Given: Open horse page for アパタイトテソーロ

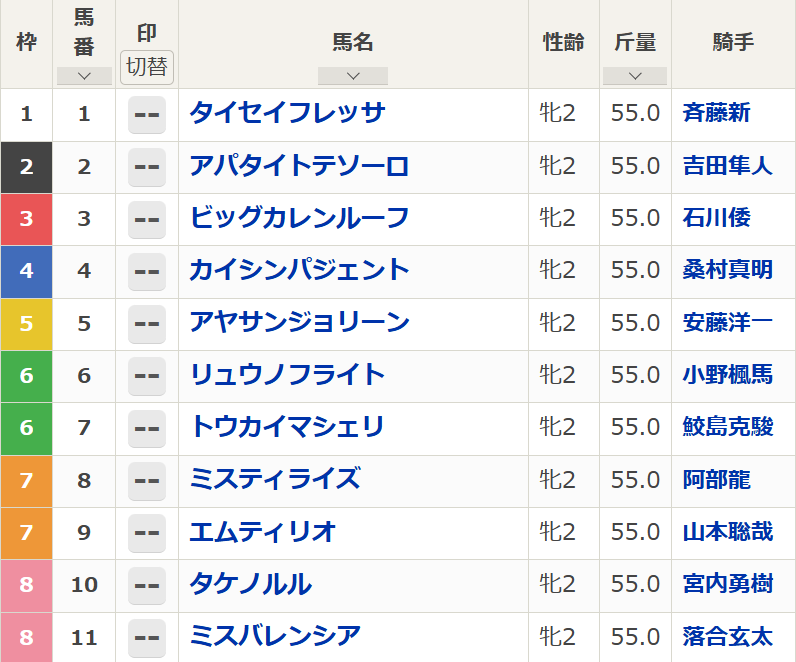Looking at the screenshot, I should tap(299, 166).
